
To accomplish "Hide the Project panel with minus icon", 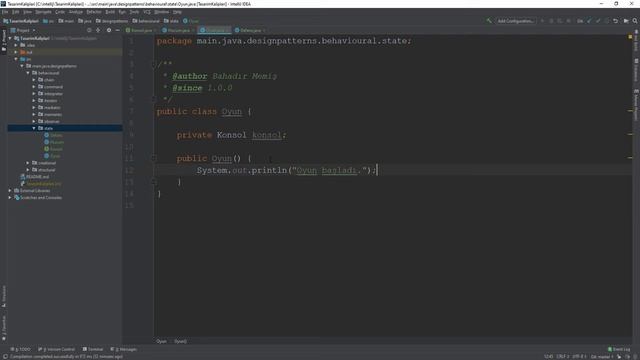I will [118, 30].
